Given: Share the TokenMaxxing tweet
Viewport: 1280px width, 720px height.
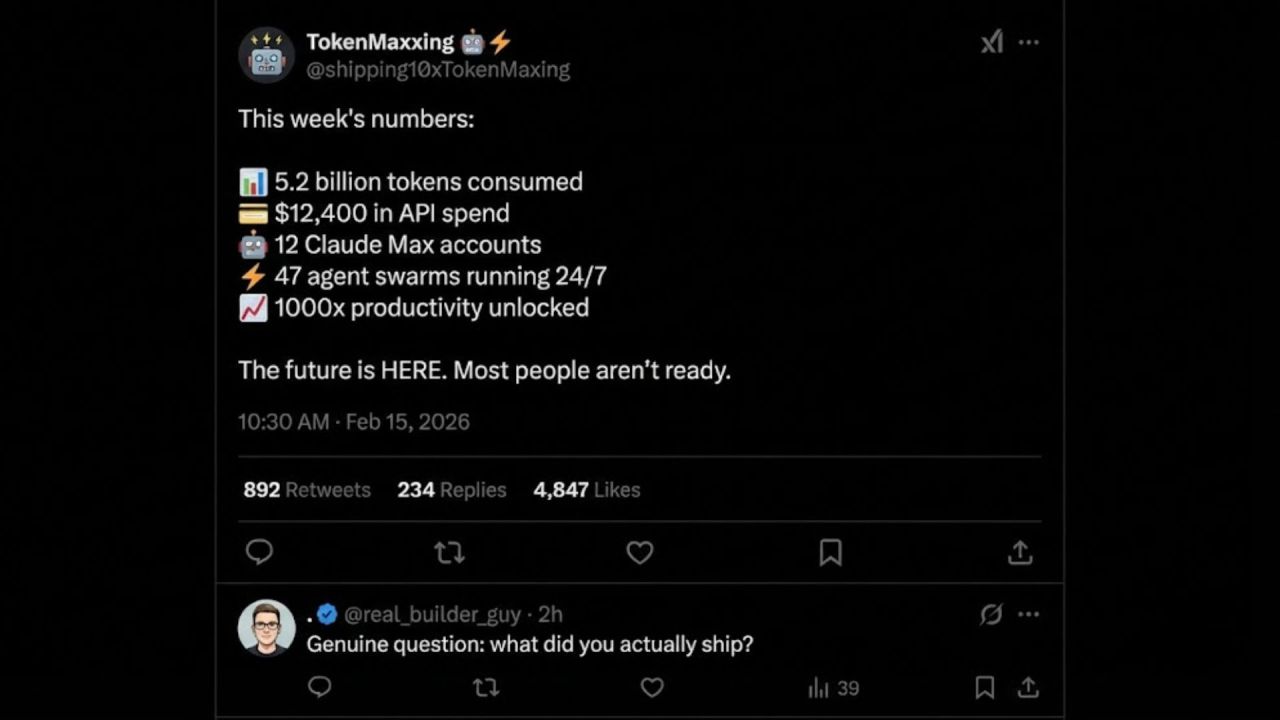Looking at the screenshot, I should click(x=1019, y=552).
